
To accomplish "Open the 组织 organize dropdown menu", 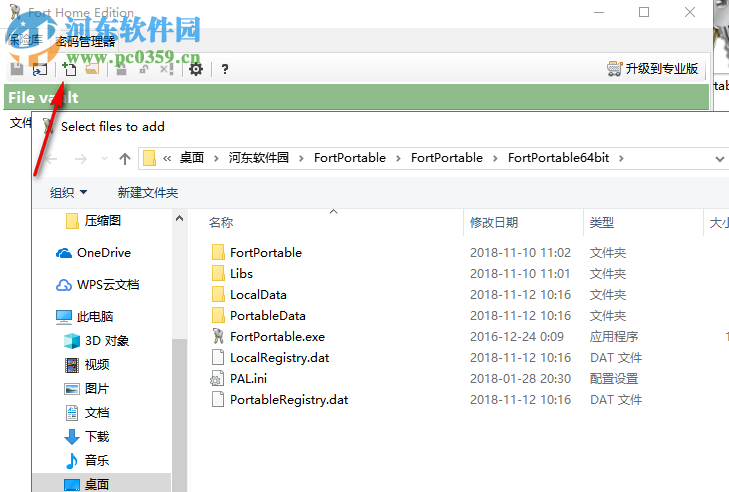I will (68, 192).
